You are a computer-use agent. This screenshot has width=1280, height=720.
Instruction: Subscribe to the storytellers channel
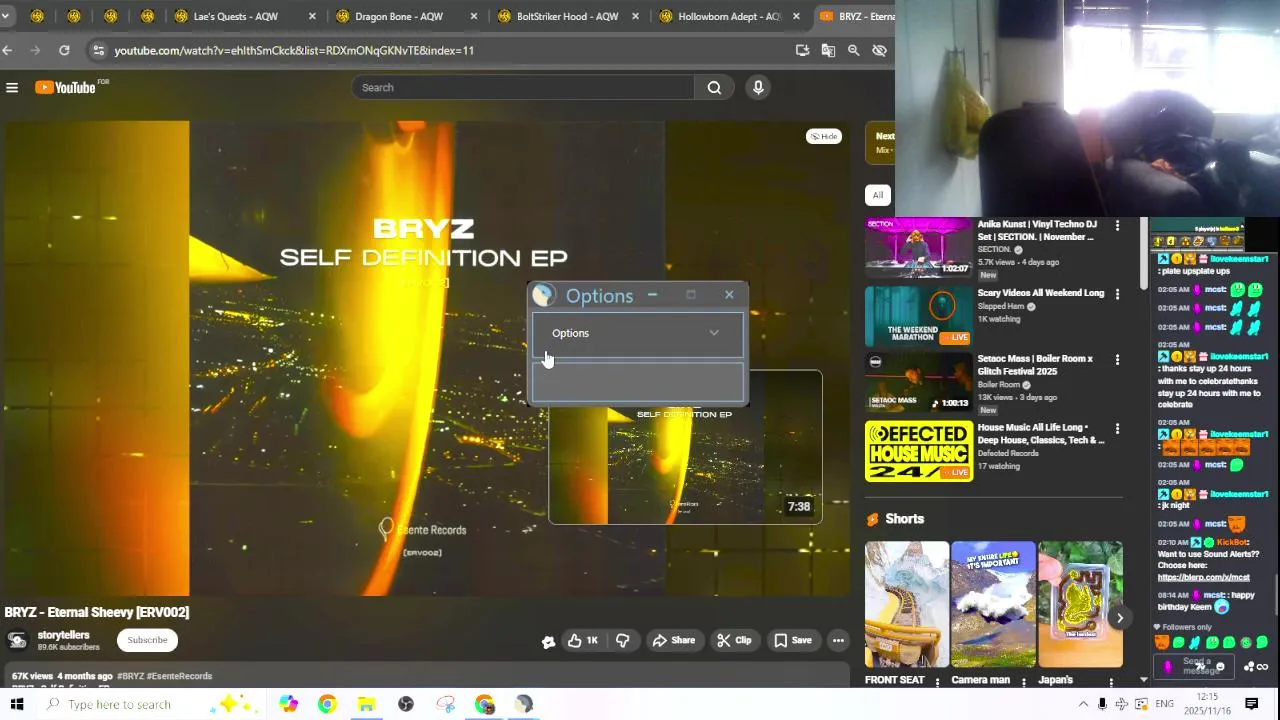(x=147, y=640)
